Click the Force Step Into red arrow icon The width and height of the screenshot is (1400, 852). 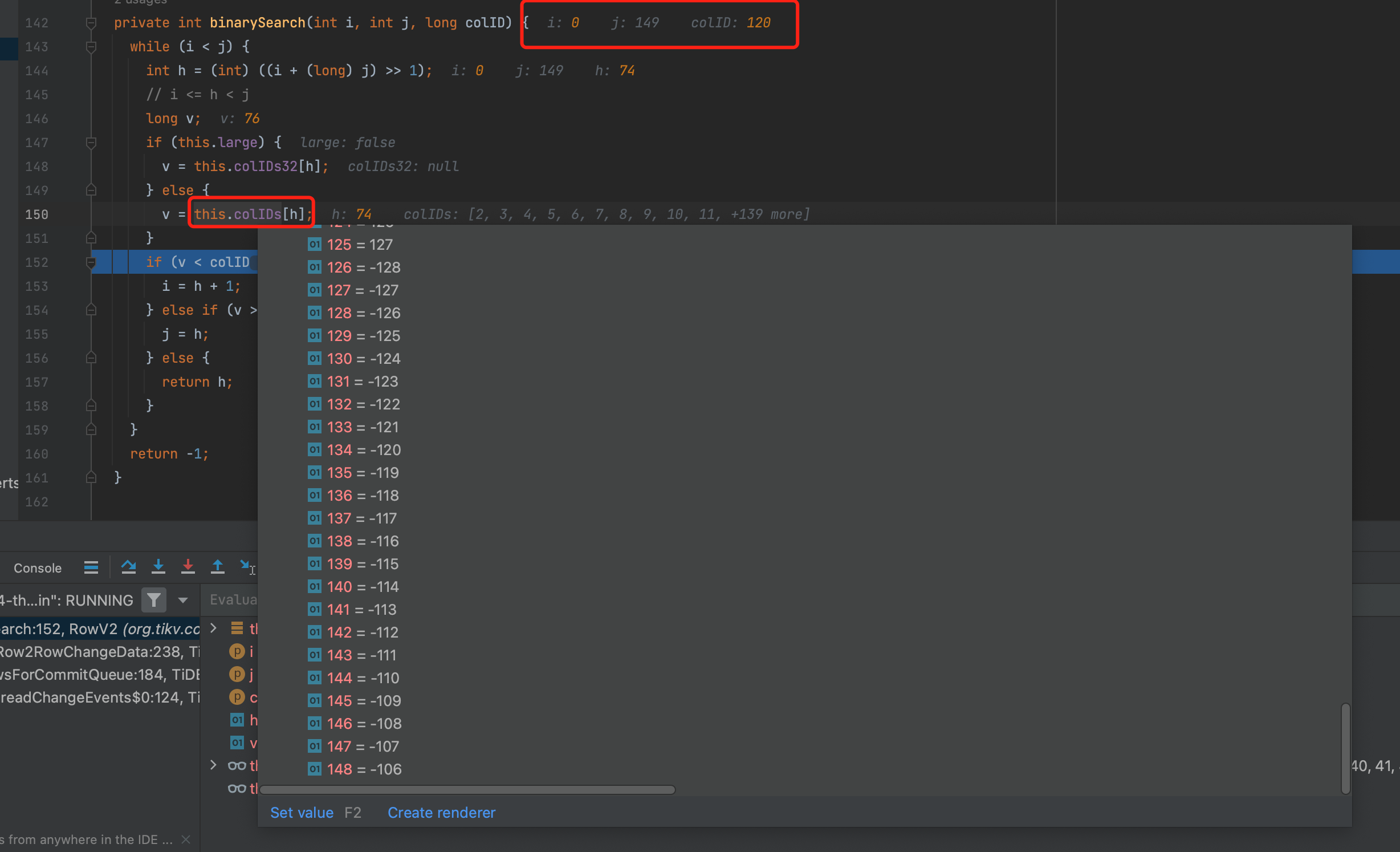click(x=188, y=567)
